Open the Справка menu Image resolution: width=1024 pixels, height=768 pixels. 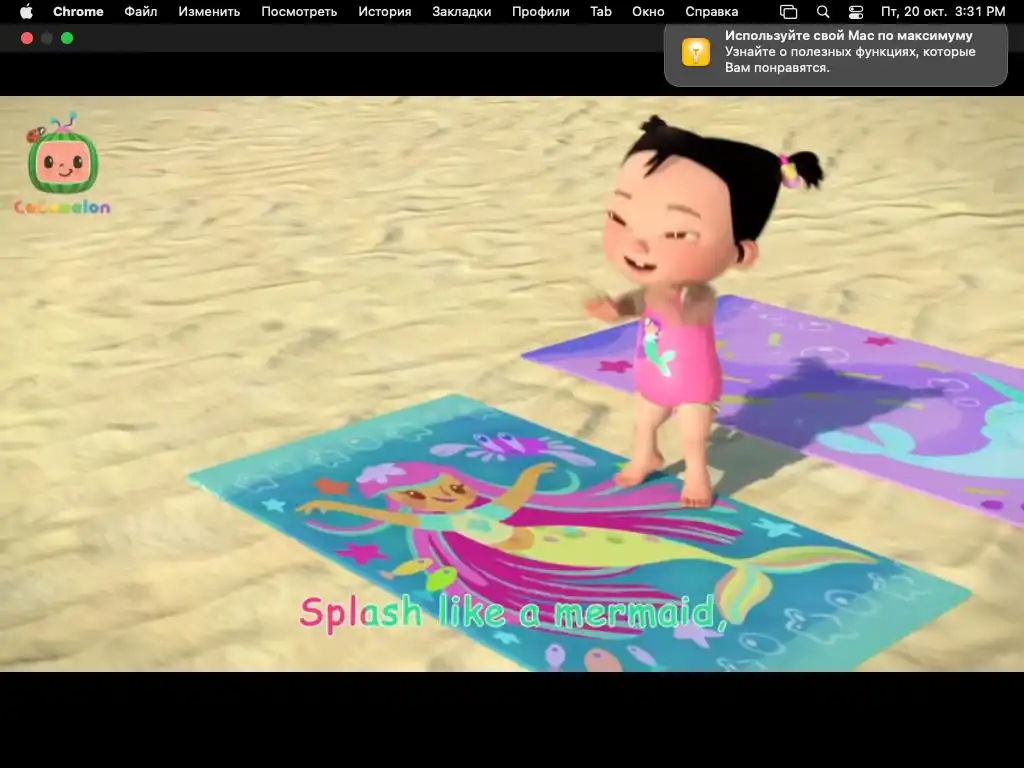tap(712, 12)
